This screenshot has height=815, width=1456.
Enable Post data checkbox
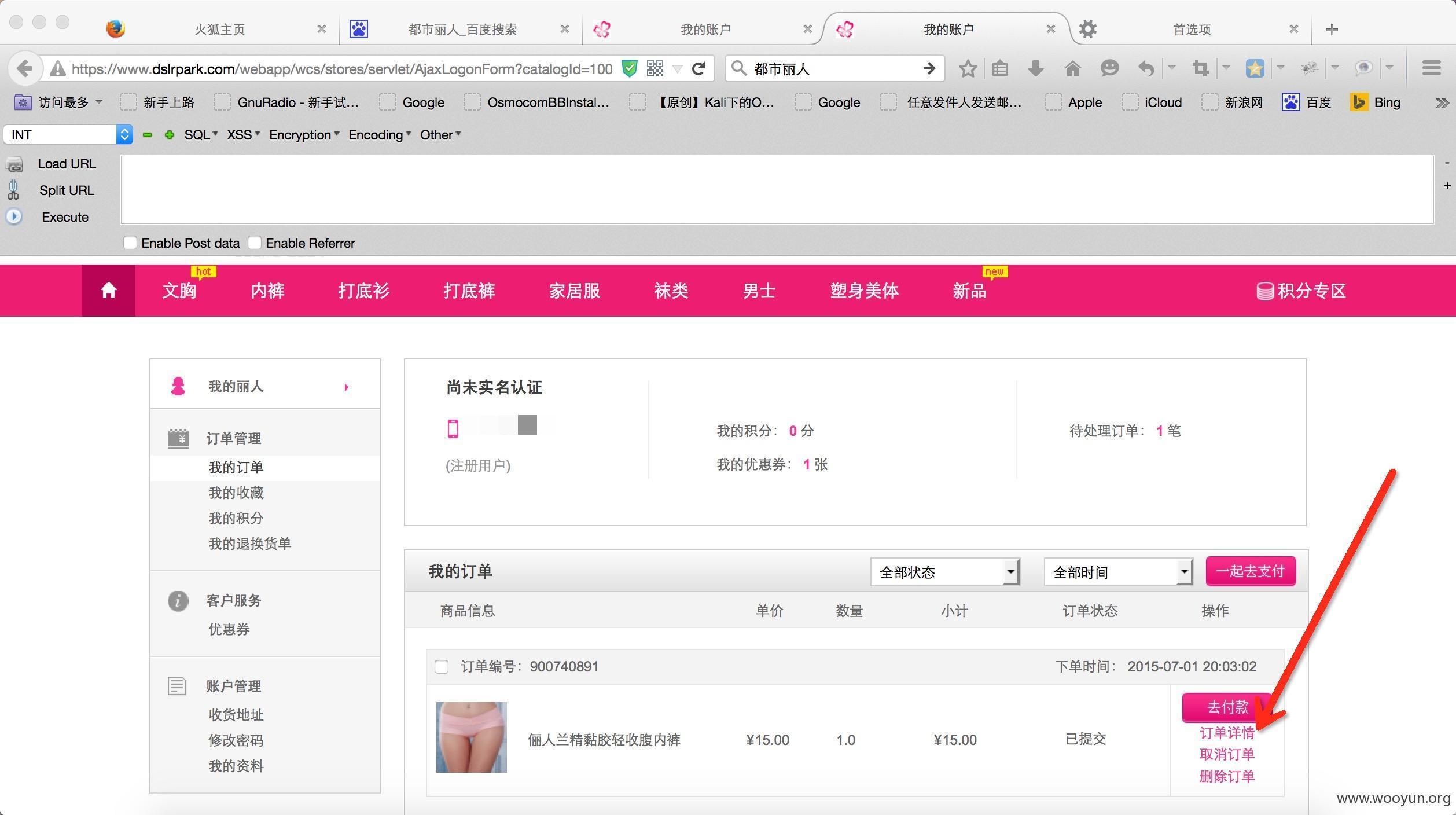[x=130, y=243]
